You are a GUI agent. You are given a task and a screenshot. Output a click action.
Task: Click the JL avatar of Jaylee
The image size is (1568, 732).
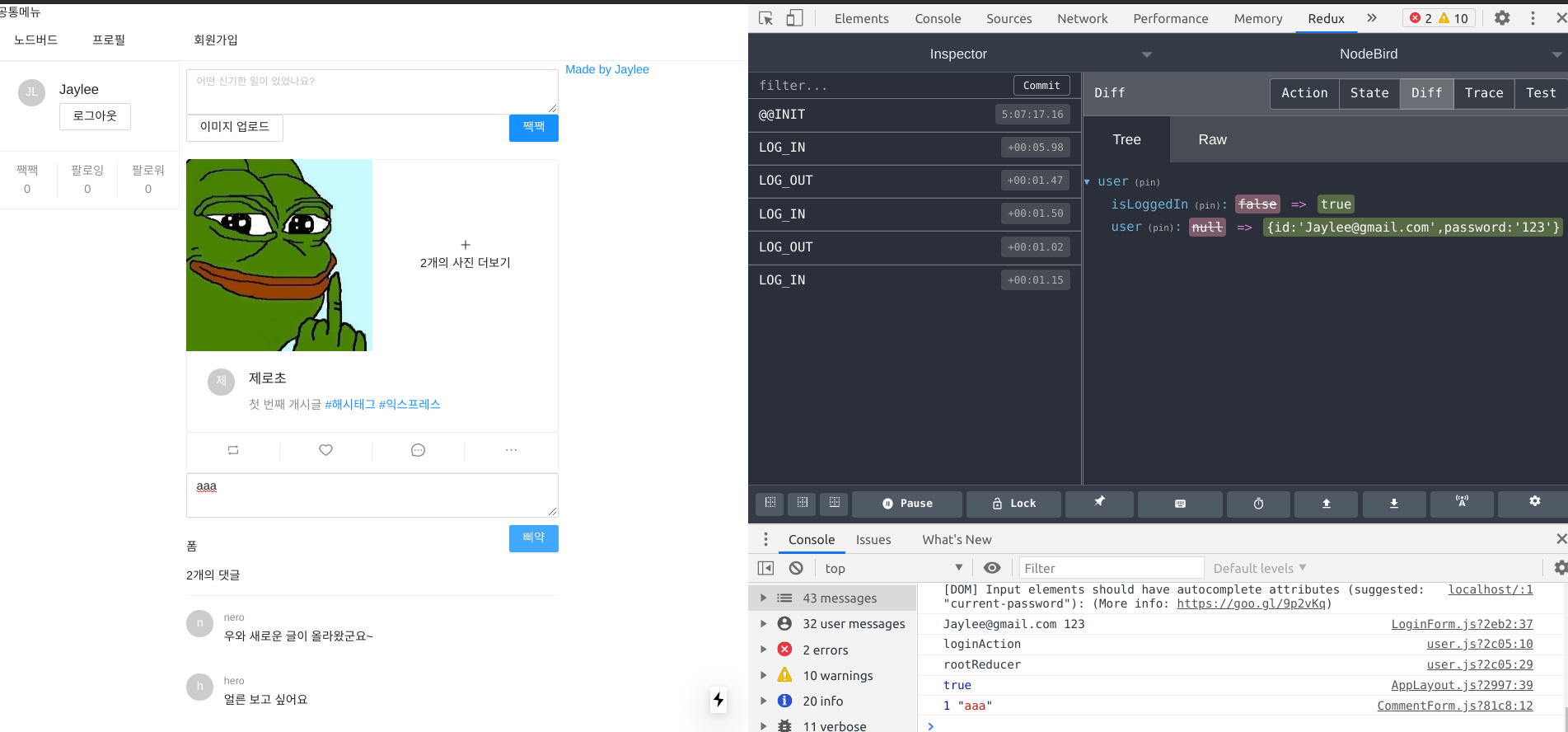tap(31, 92)
